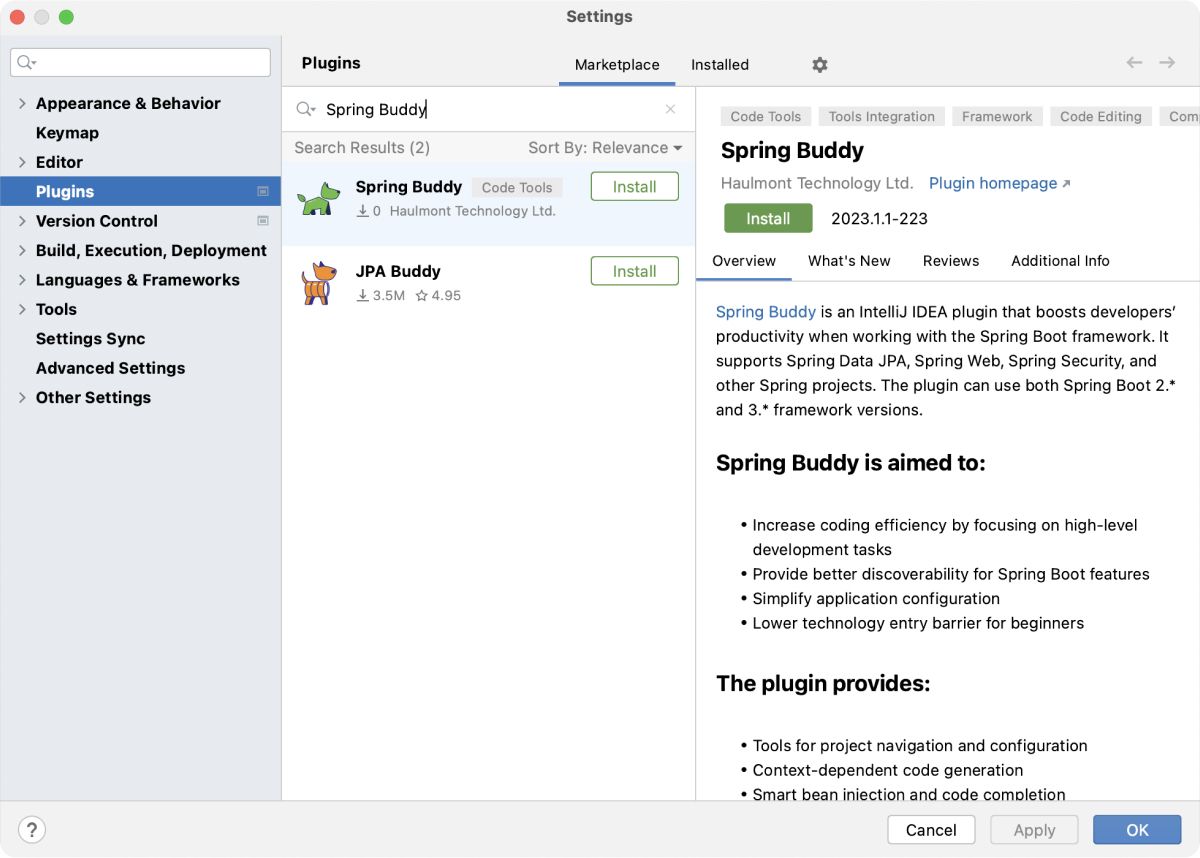This screenshot has height=858, width=1200.
Task: Expand the Editor settings tree
Action: tap(22, 162)
